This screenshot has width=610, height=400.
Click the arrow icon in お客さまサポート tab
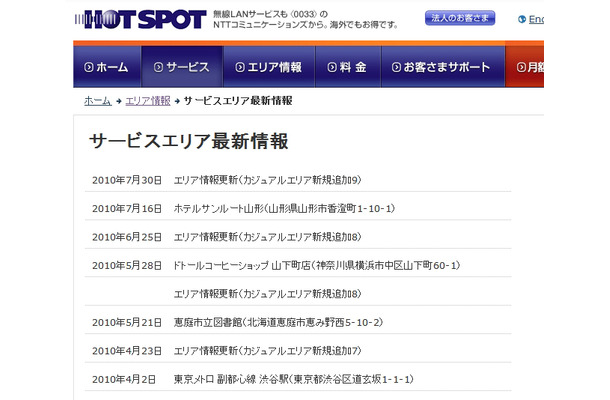[396, 67]
